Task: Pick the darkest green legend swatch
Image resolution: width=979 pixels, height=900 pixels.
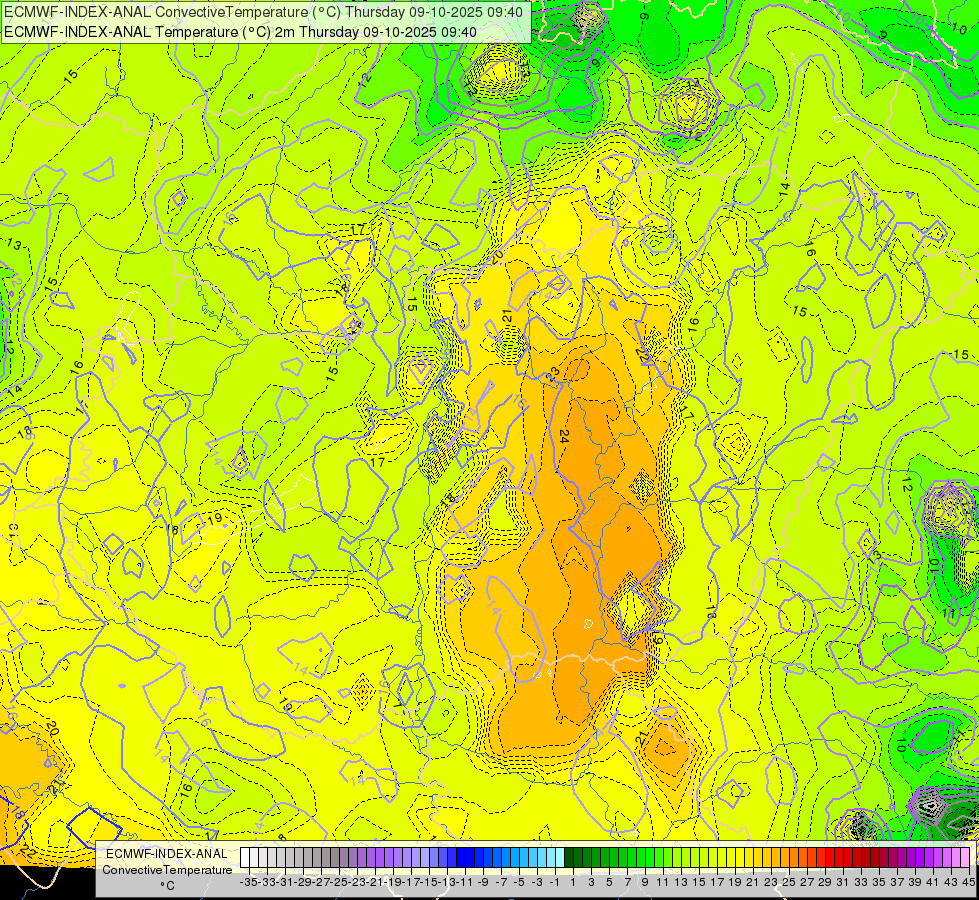Action: point(569,858)
